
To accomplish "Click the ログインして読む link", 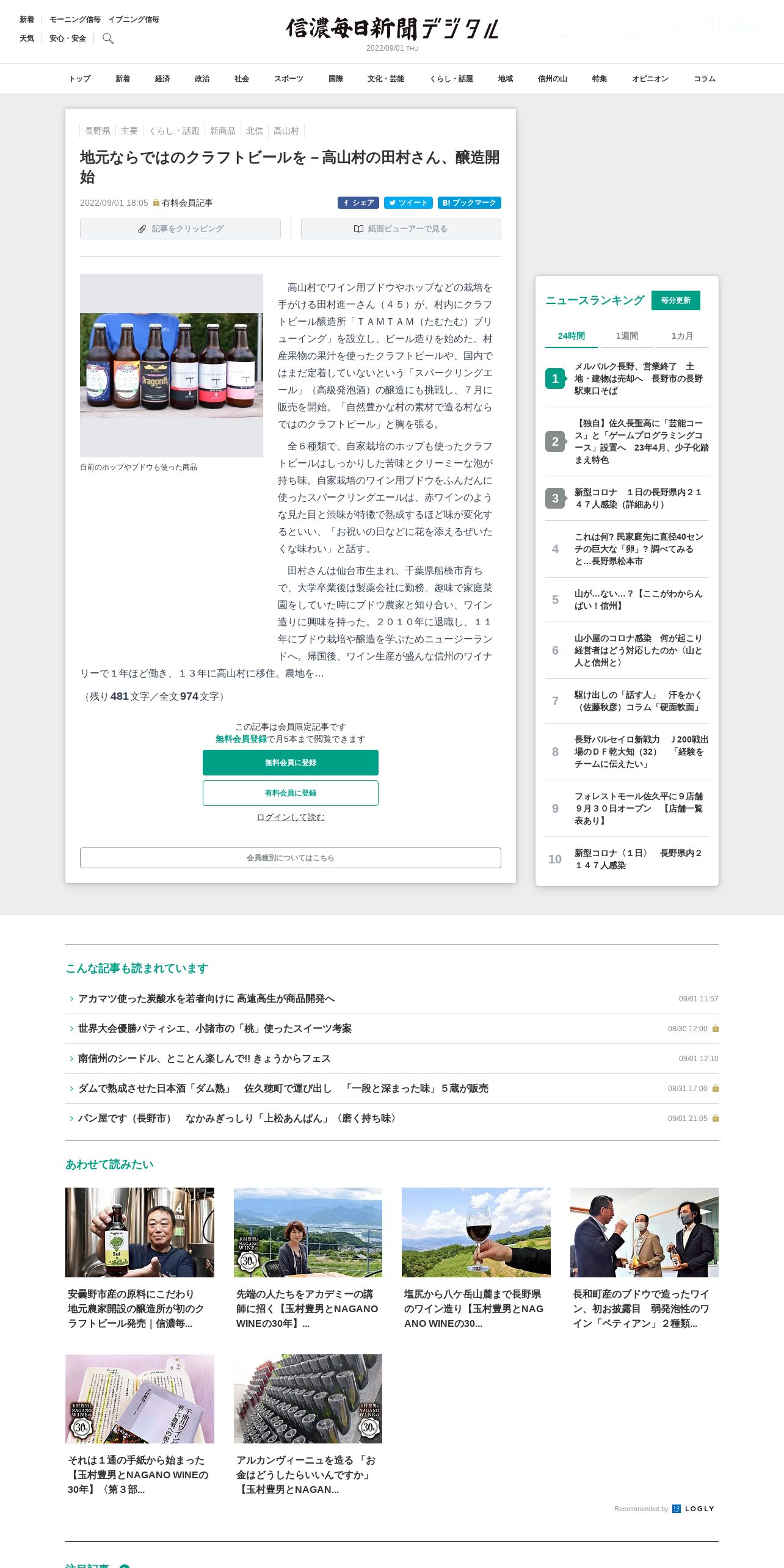I will (291, 817).
